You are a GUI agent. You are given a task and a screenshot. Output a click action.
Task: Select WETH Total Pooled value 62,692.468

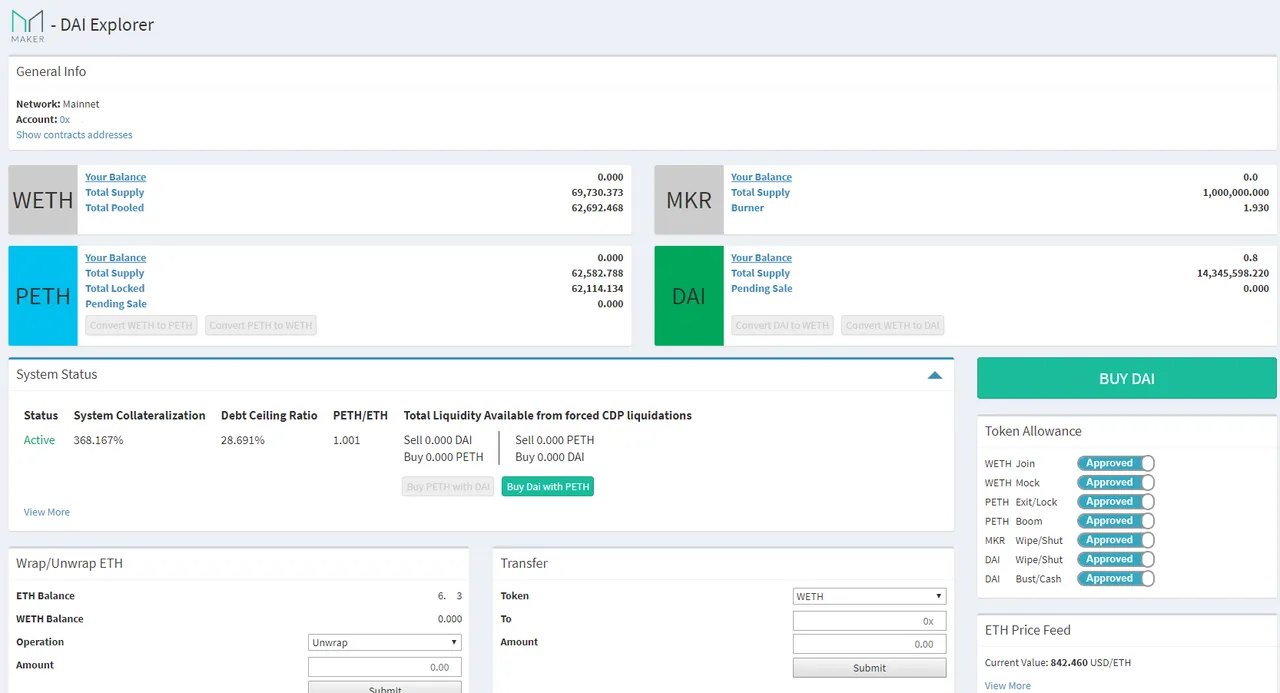[x=597, y=208]
